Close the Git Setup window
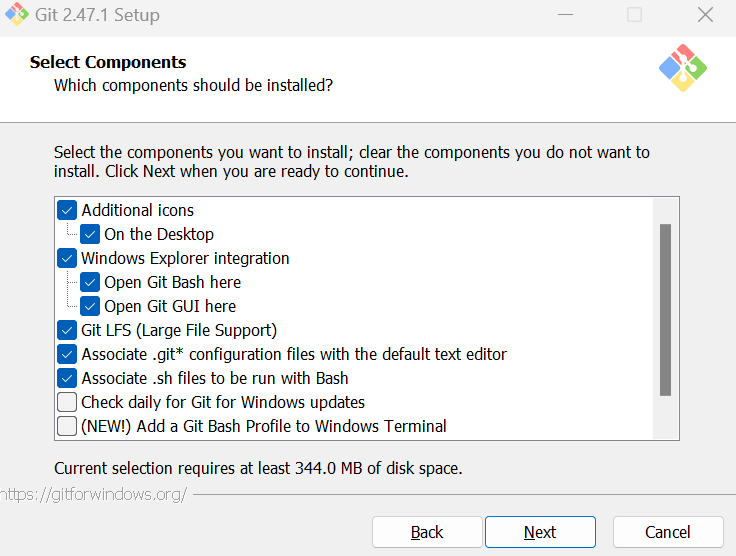The image size is (736, 556). coord(705,15)
